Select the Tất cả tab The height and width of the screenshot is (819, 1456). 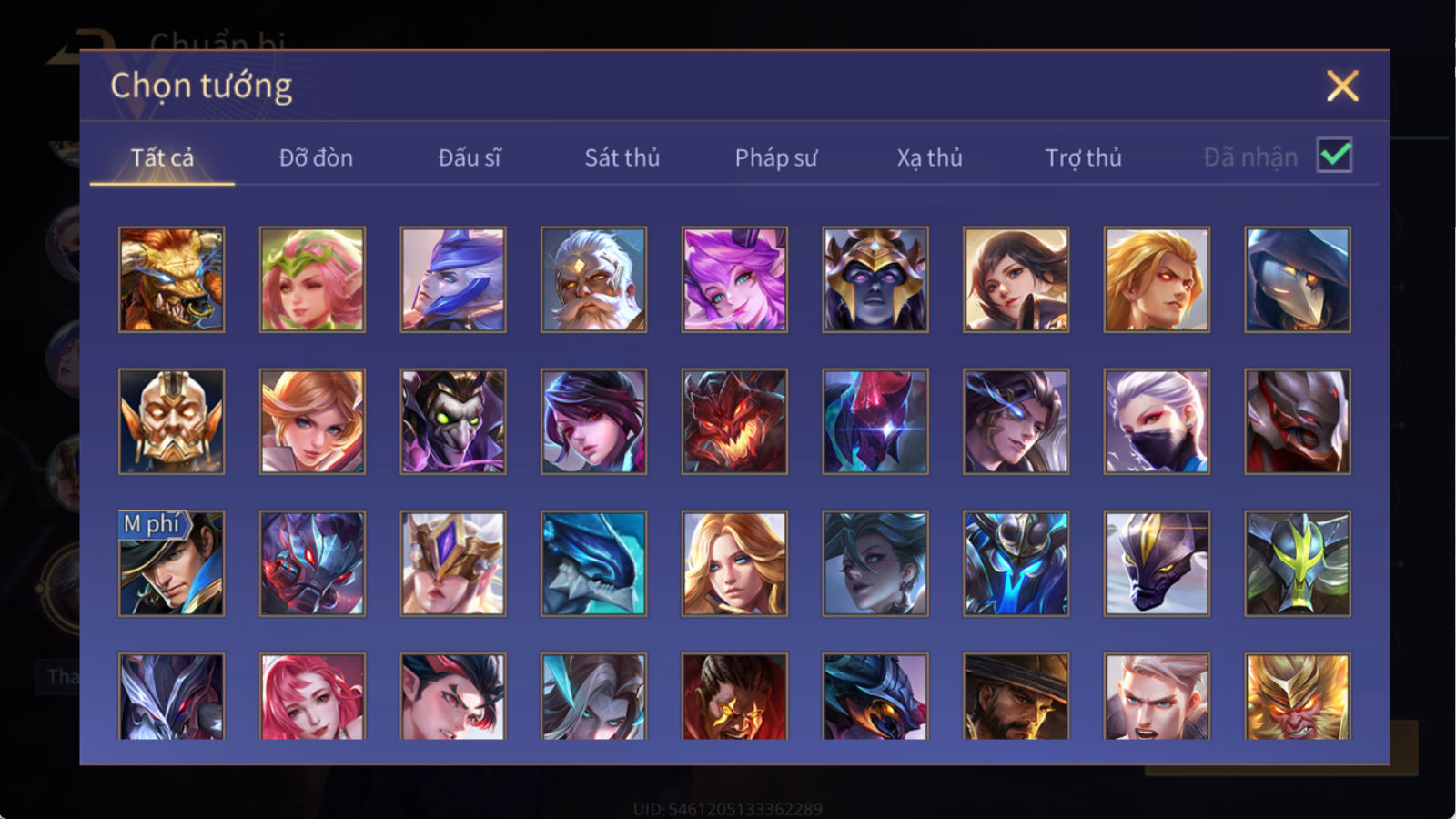click(x=162, y=157)
